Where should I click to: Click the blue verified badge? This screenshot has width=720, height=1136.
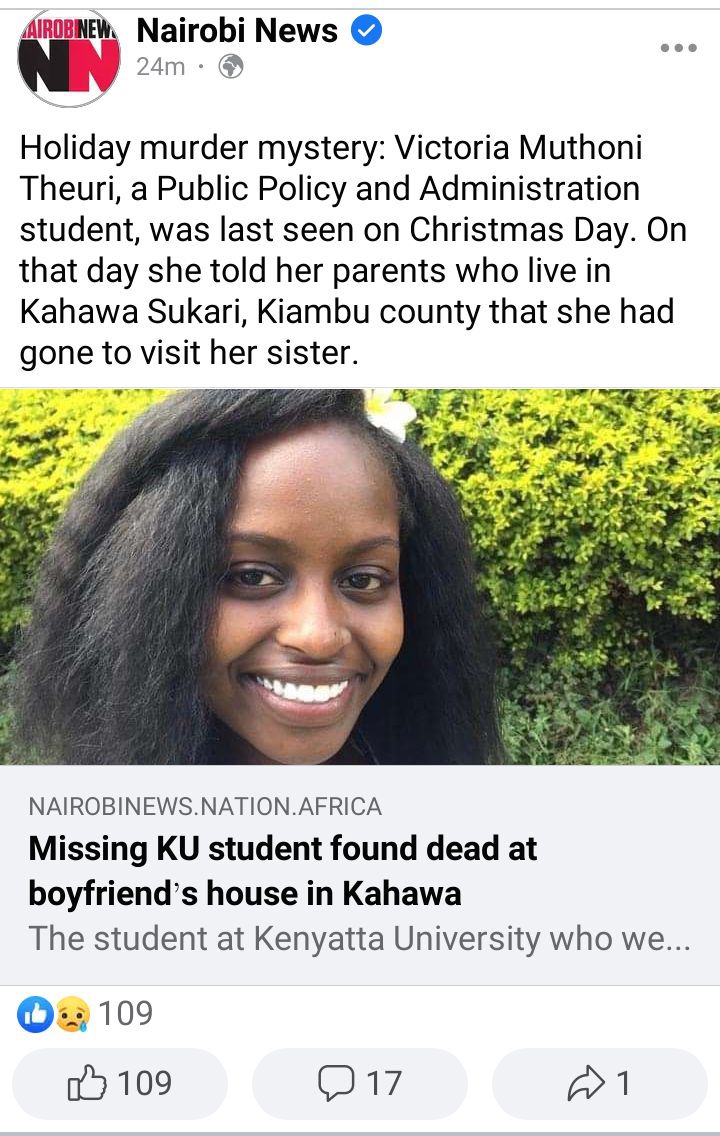click(367, 31)
